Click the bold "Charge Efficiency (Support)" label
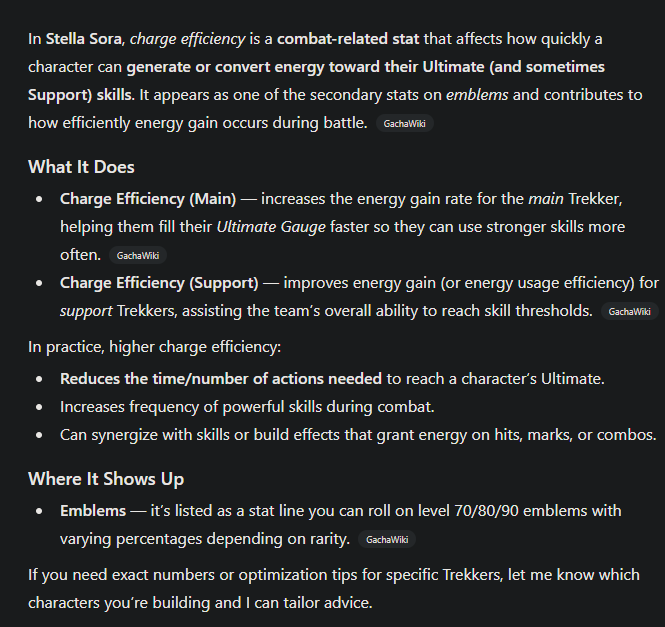This screenshot has width=665, height=627. [x=159, y=283]
